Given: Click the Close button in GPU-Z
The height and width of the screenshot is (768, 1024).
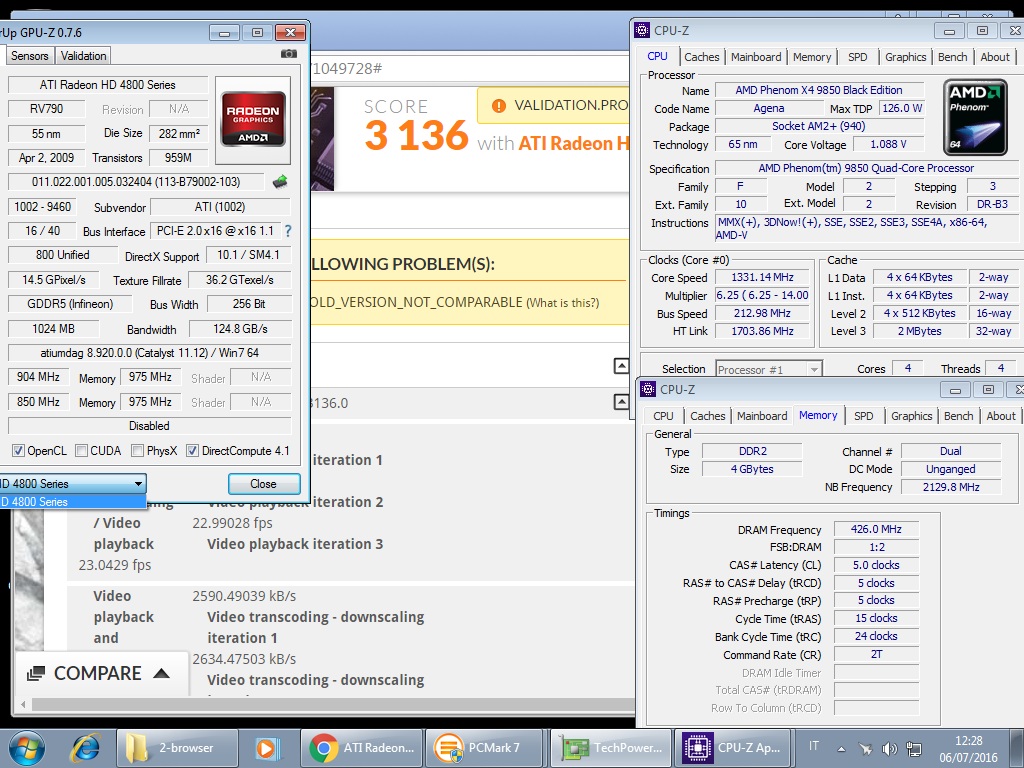Looking at the screenshot, I should (264, 484).
